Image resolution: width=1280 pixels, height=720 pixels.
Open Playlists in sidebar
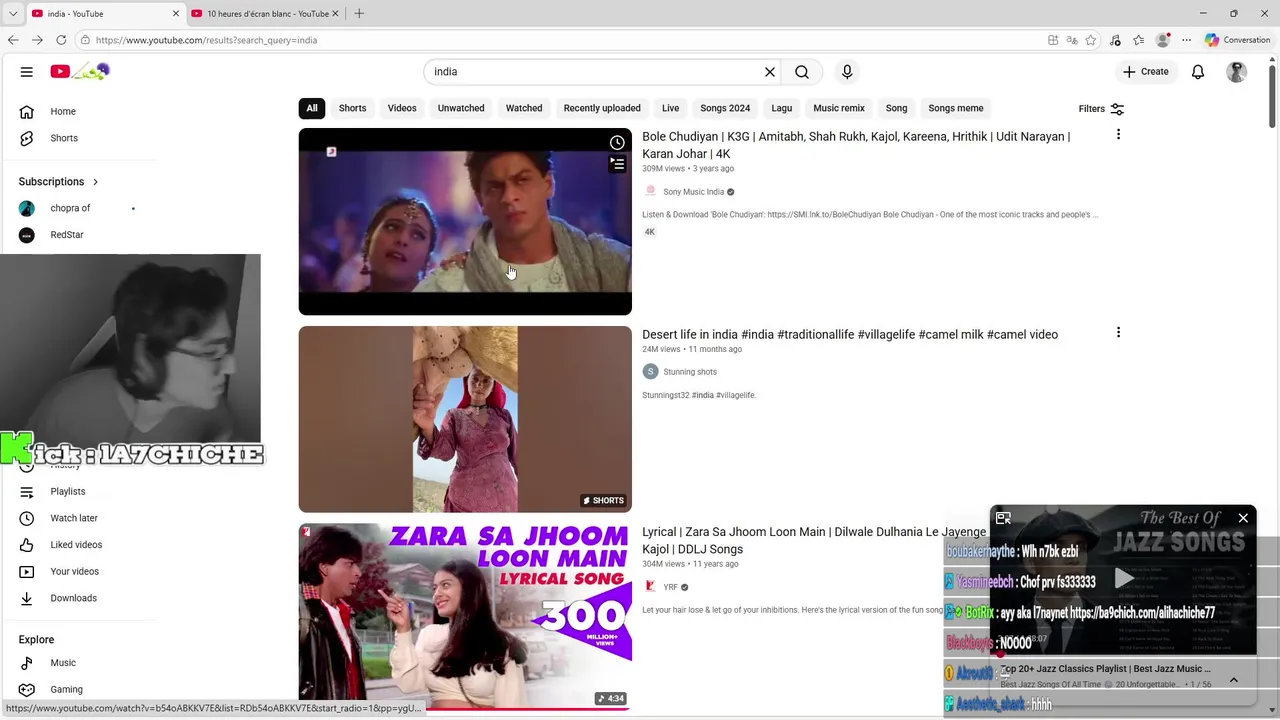(x=68, y=492)
